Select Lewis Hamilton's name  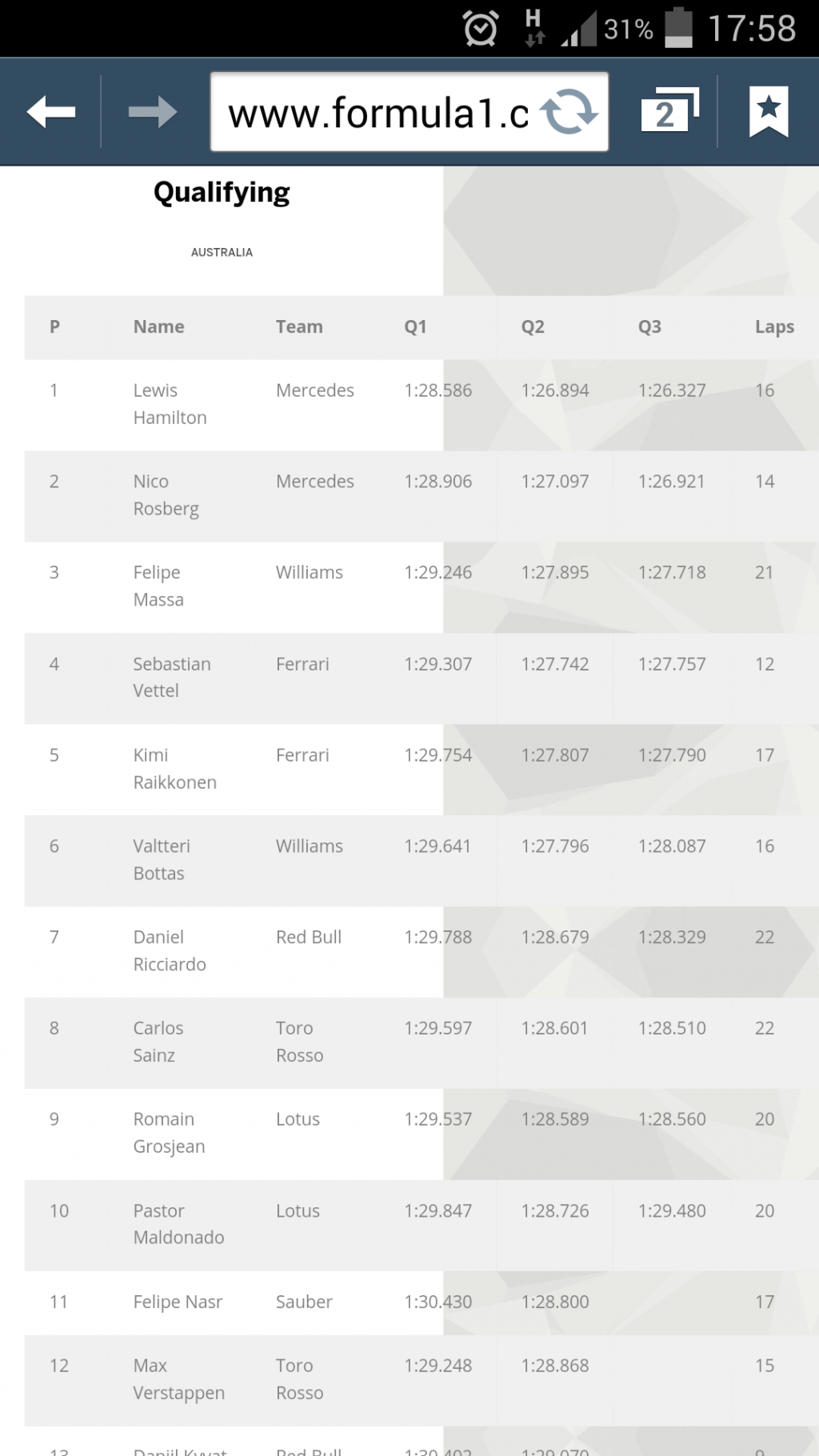point(170,404)
